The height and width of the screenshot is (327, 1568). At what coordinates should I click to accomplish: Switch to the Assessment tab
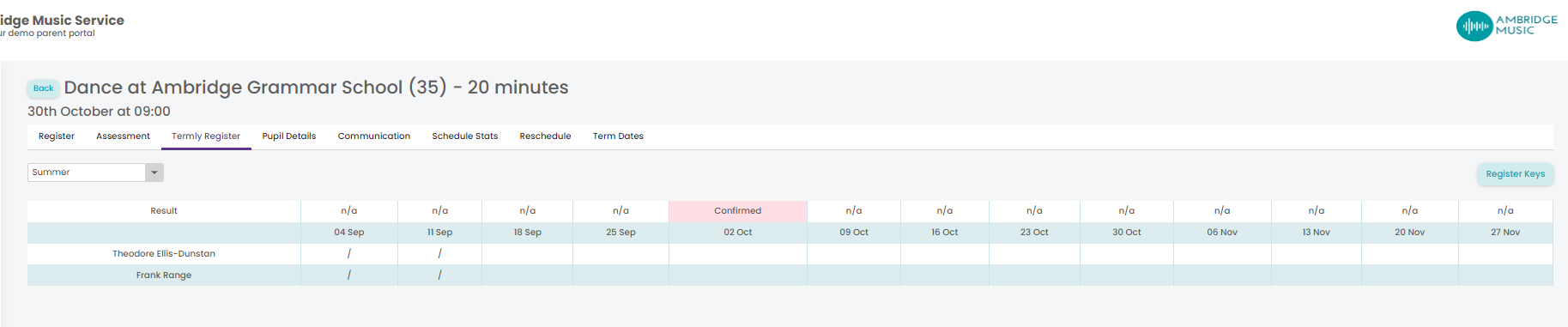[x=123, y=136]
